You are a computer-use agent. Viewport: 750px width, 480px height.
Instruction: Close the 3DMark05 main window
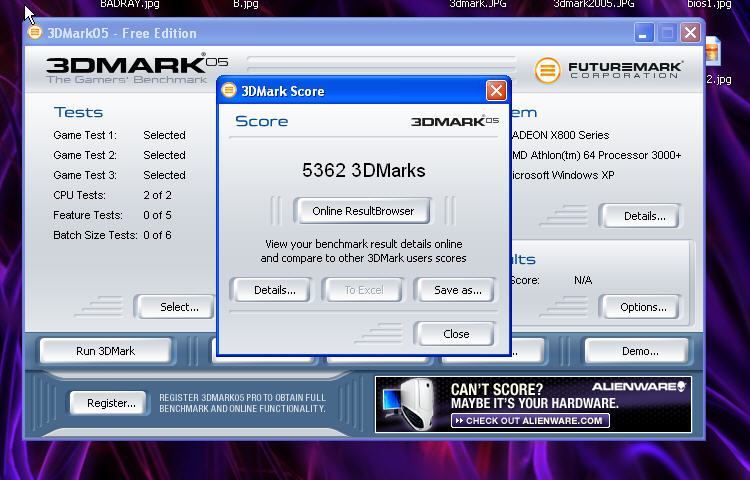pyautogui.click(x=690, y=33)
